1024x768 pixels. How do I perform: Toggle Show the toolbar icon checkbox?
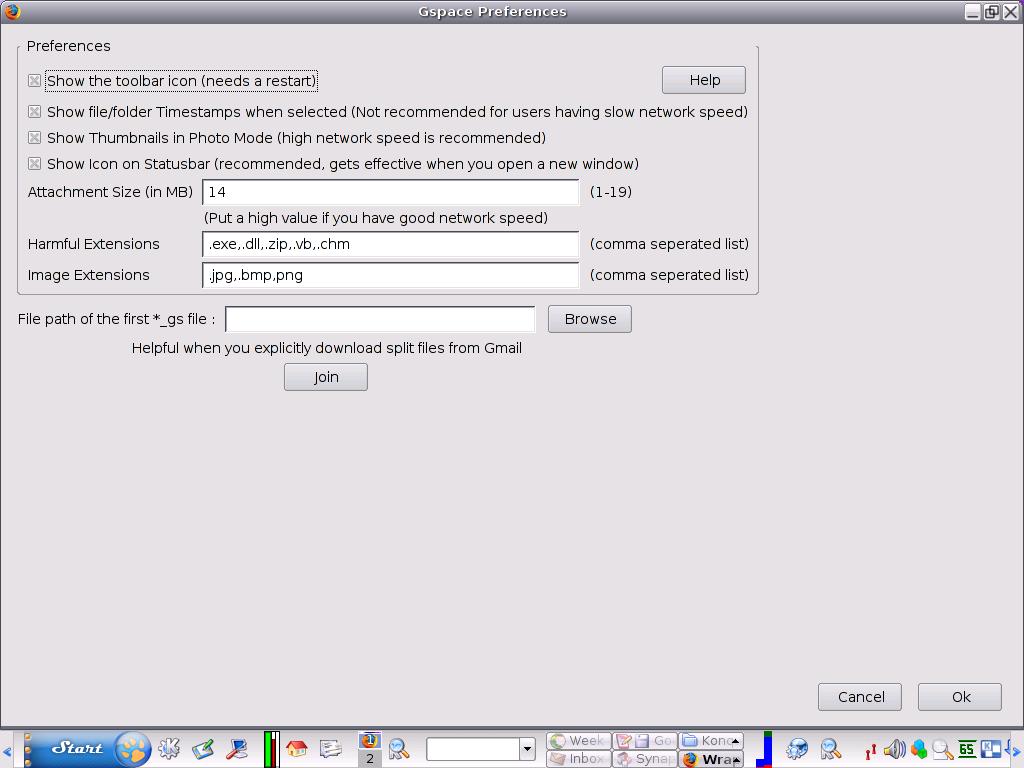click(x=35, y=81)
